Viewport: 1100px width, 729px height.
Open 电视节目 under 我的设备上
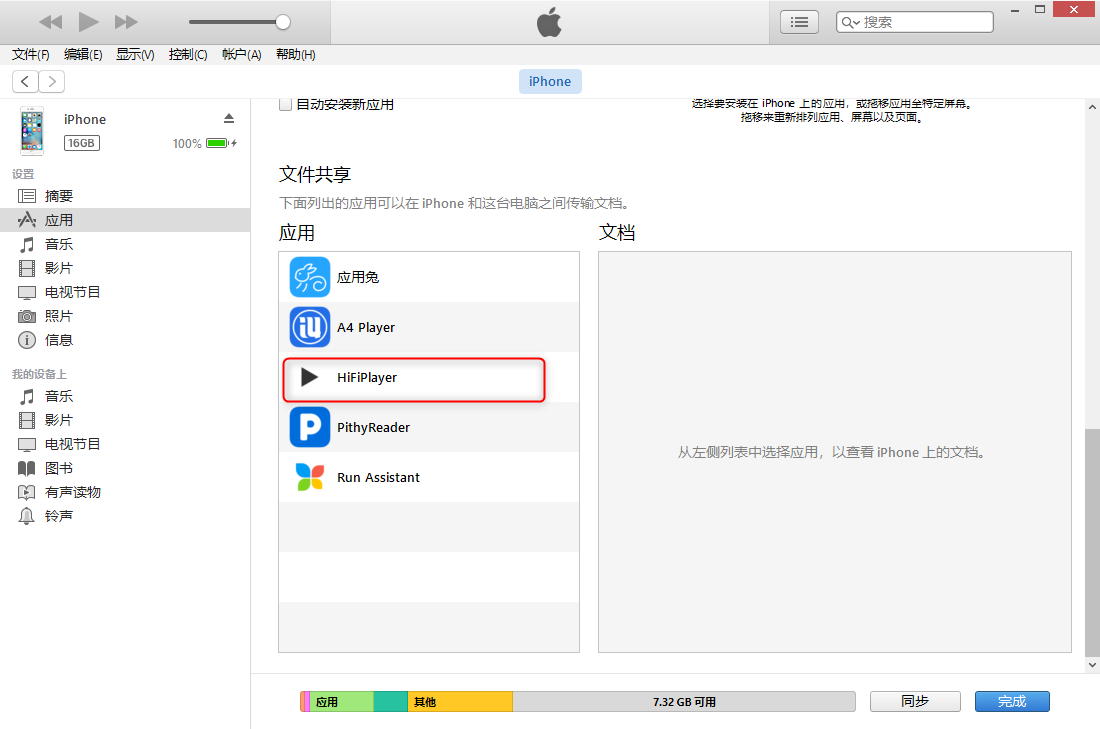point(125,444)
